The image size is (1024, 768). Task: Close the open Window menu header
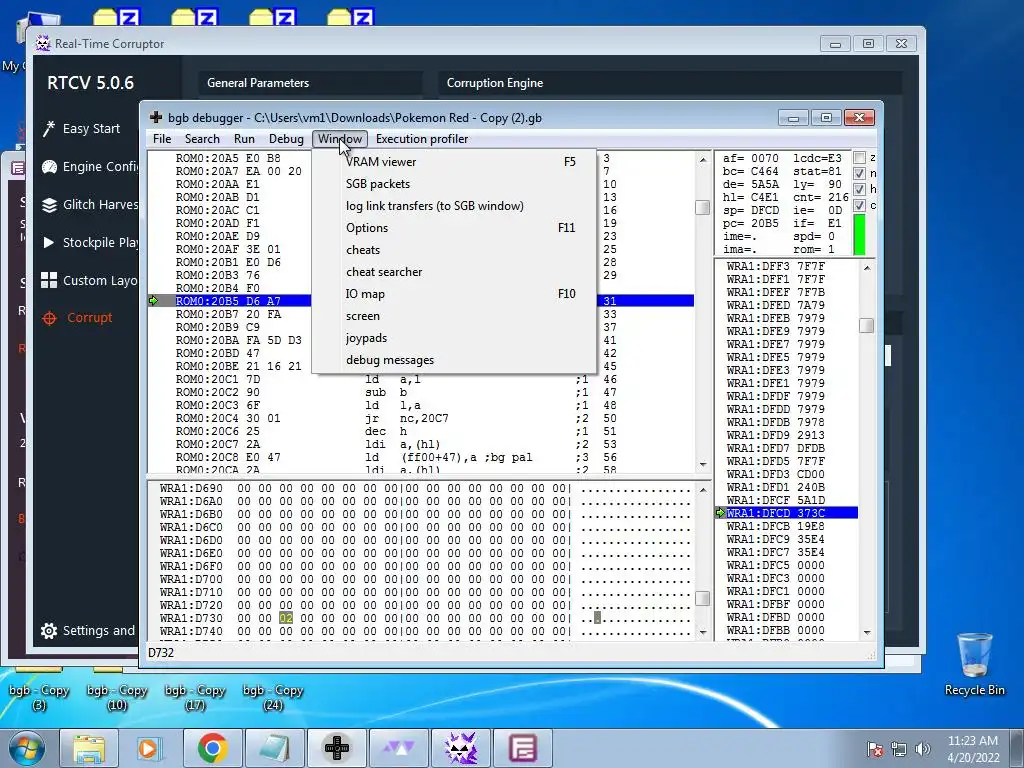(340, 138)
